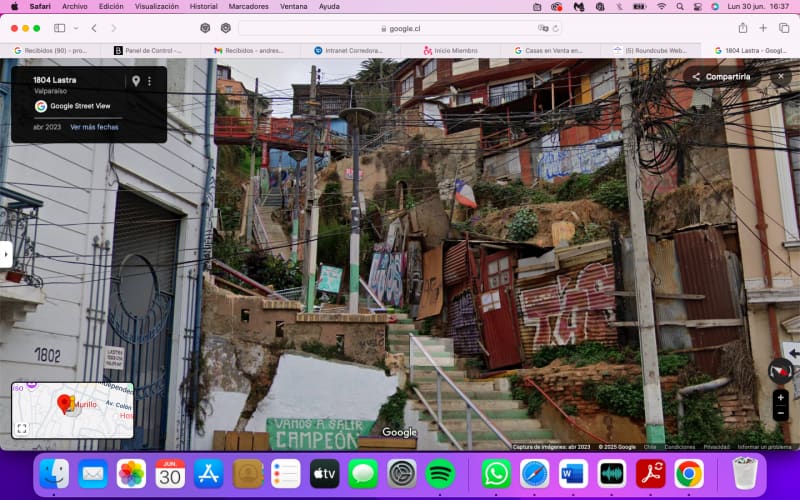Go back to previous page
Screen dimensions: 800x500
click(x=94, y=28)
